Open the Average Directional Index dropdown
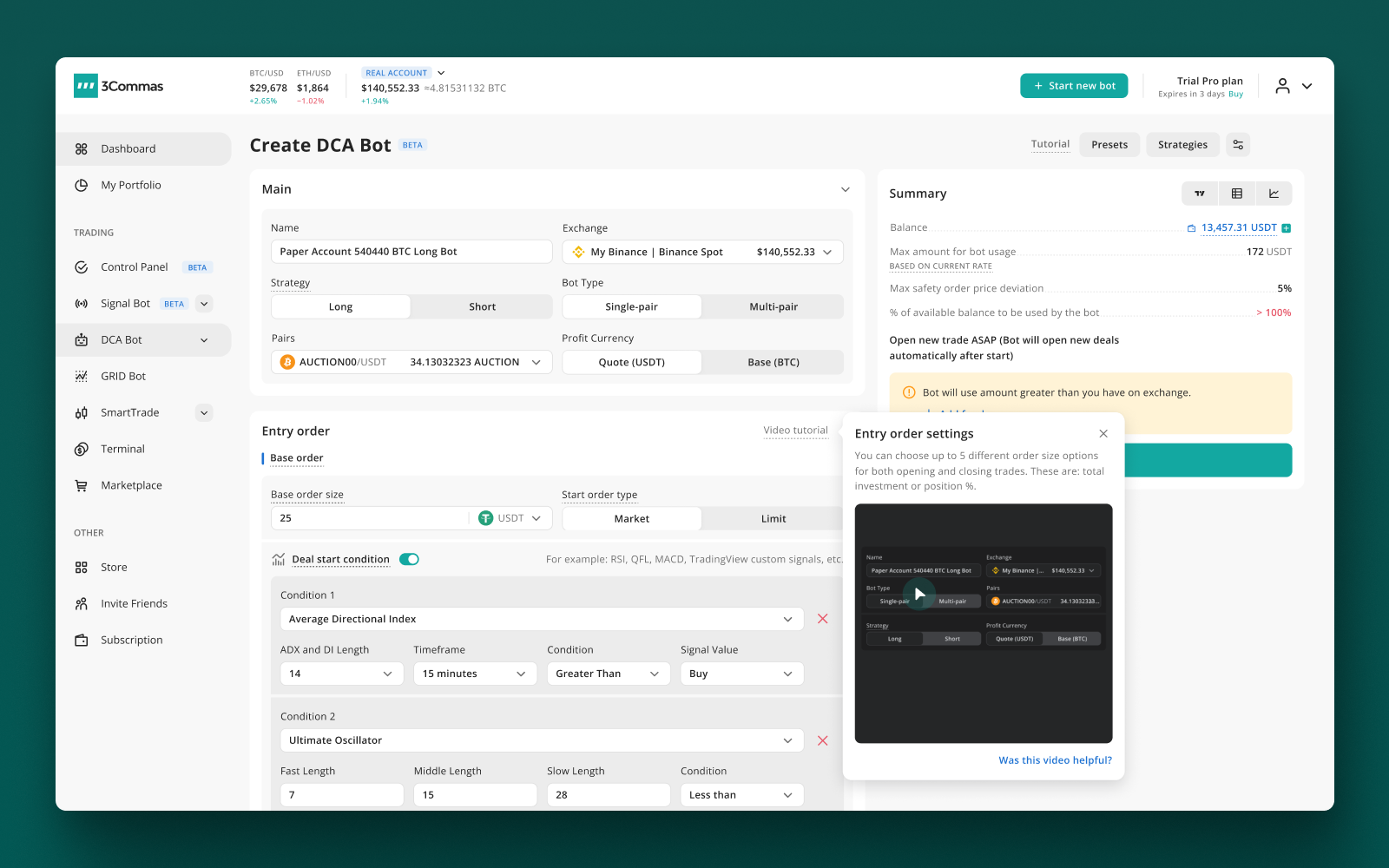 (x=542, y=619)
